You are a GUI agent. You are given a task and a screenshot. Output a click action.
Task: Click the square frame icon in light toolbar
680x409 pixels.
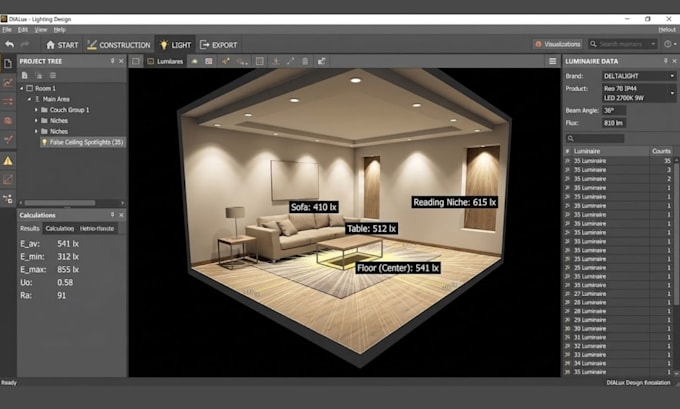[259, 61]
